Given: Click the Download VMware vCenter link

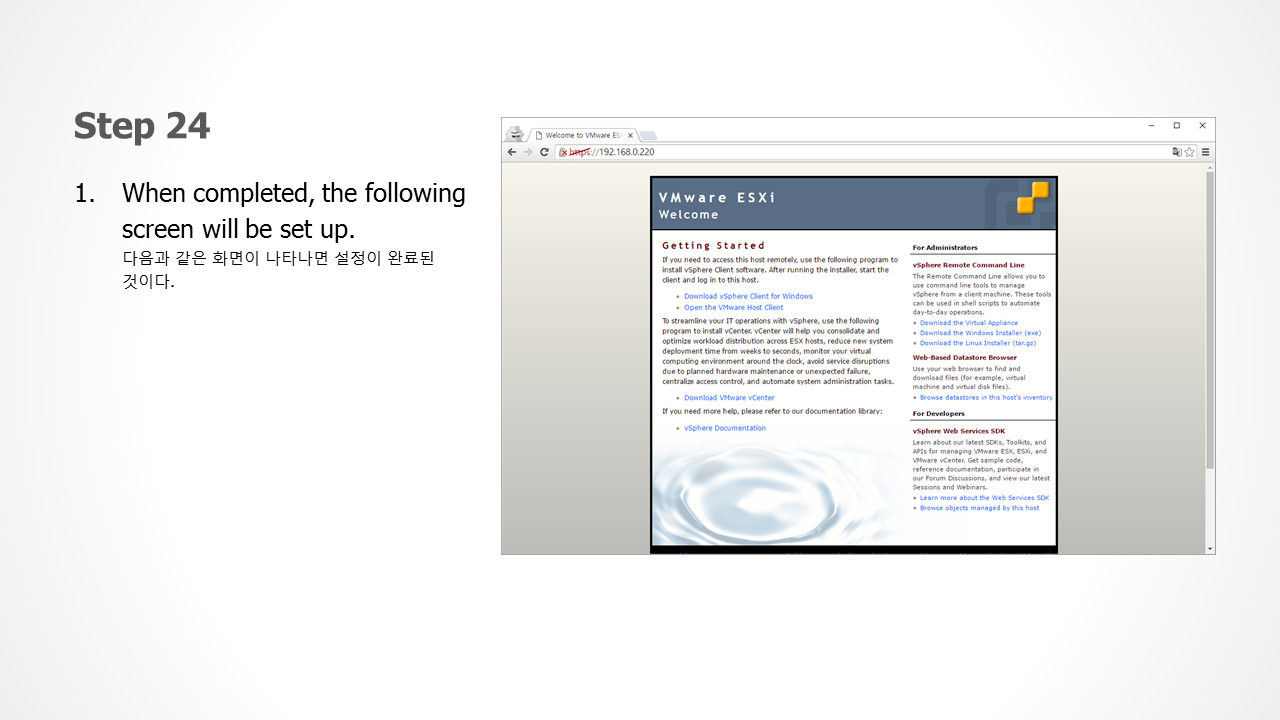Looking at the screenshot, I should tap(729, 397).
